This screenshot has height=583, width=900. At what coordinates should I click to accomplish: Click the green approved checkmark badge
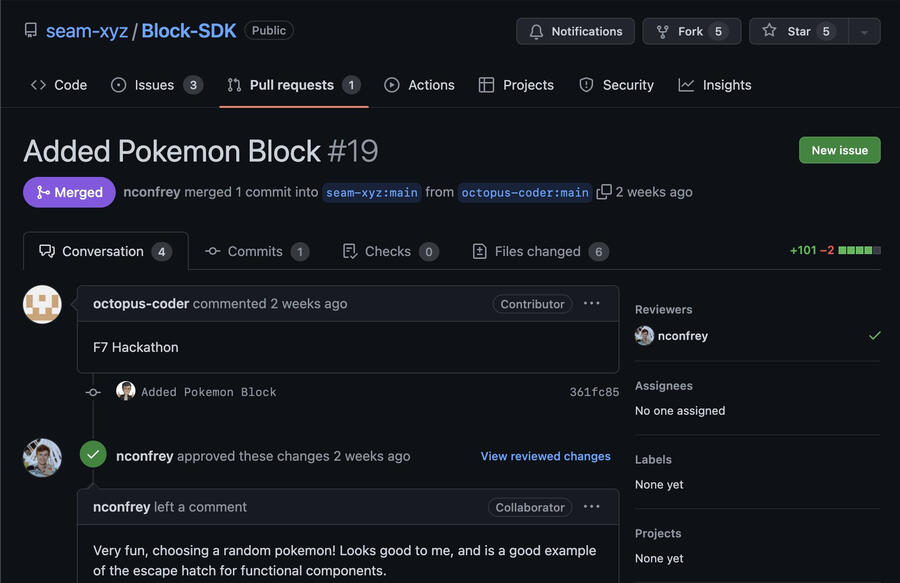[93, 456]
